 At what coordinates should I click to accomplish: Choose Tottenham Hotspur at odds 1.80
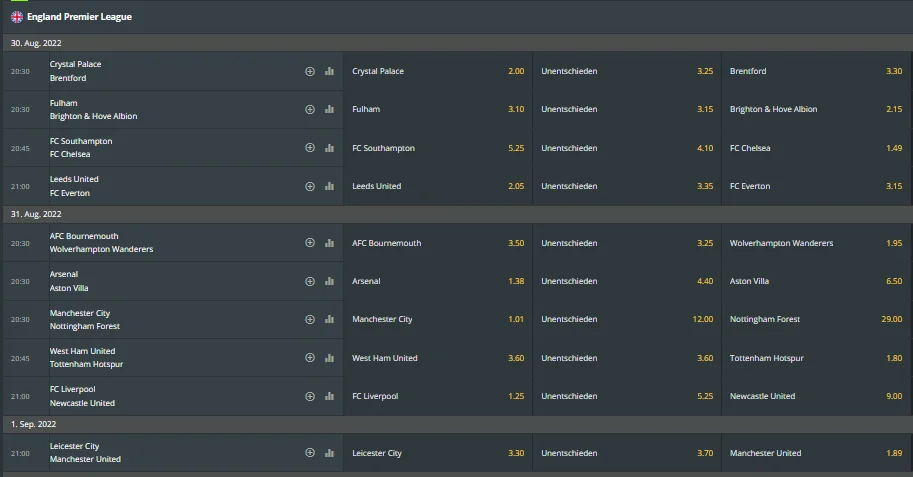coord(815,358)
